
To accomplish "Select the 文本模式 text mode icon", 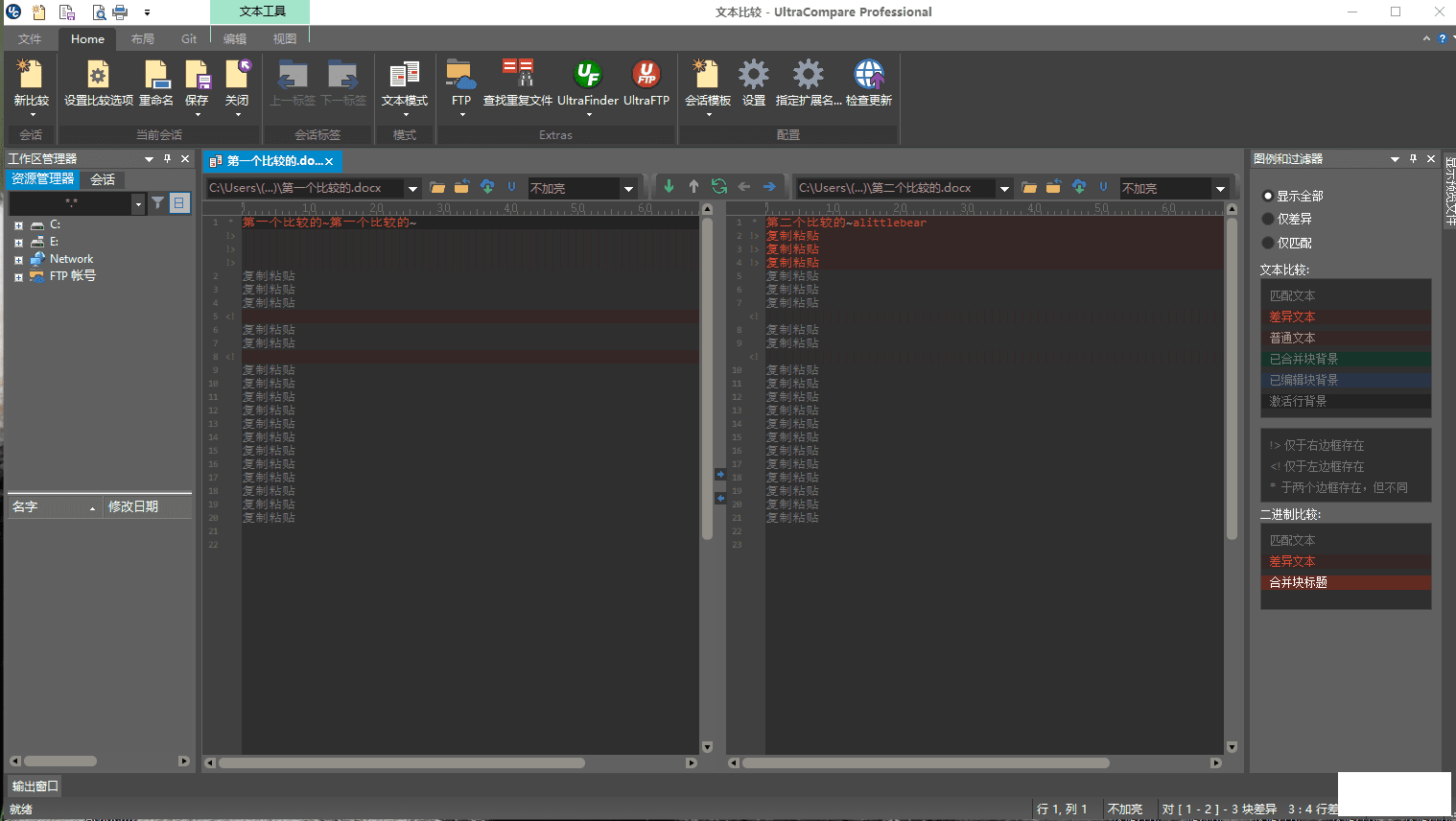I will [404, 75].
